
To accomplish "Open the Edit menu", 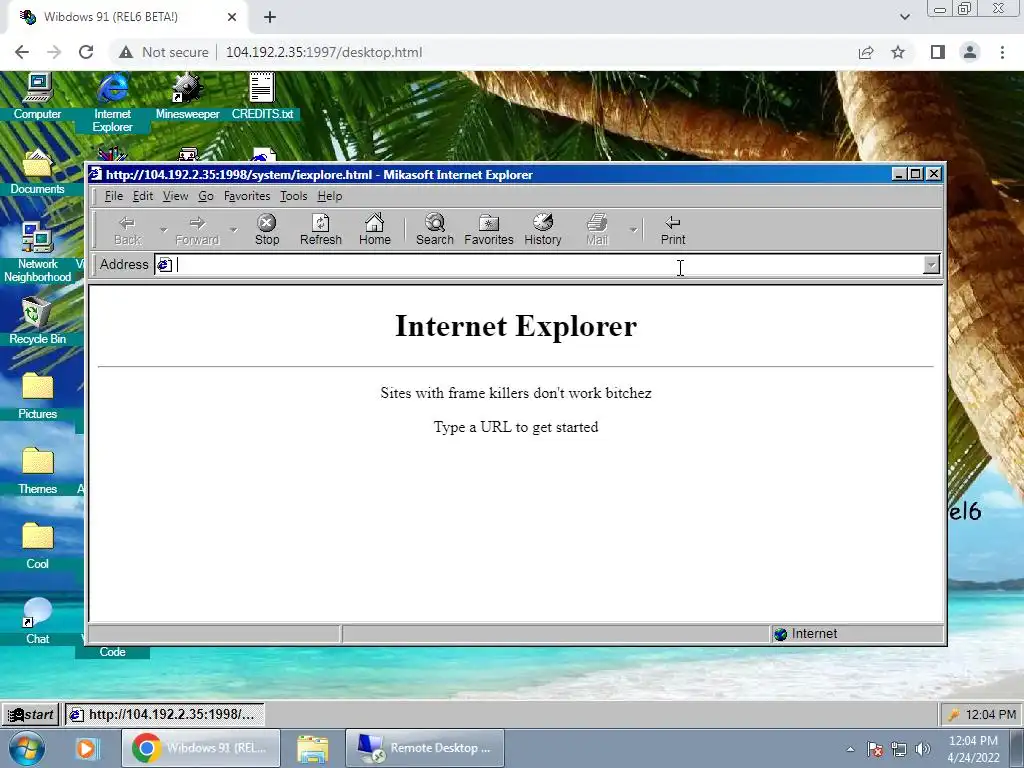I will point(142,196).
